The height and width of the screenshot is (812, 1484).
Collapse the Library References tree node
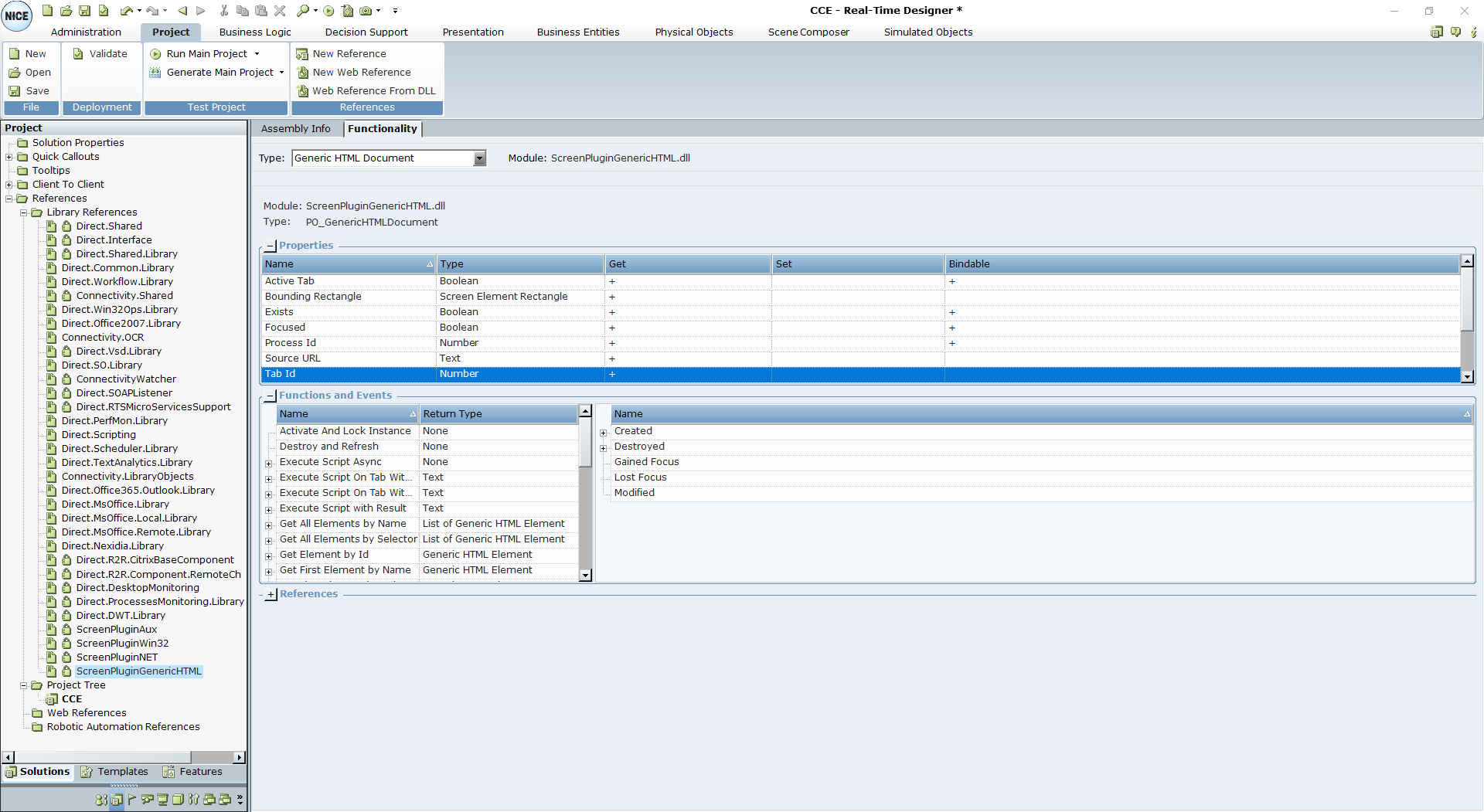tap(23, 212)
